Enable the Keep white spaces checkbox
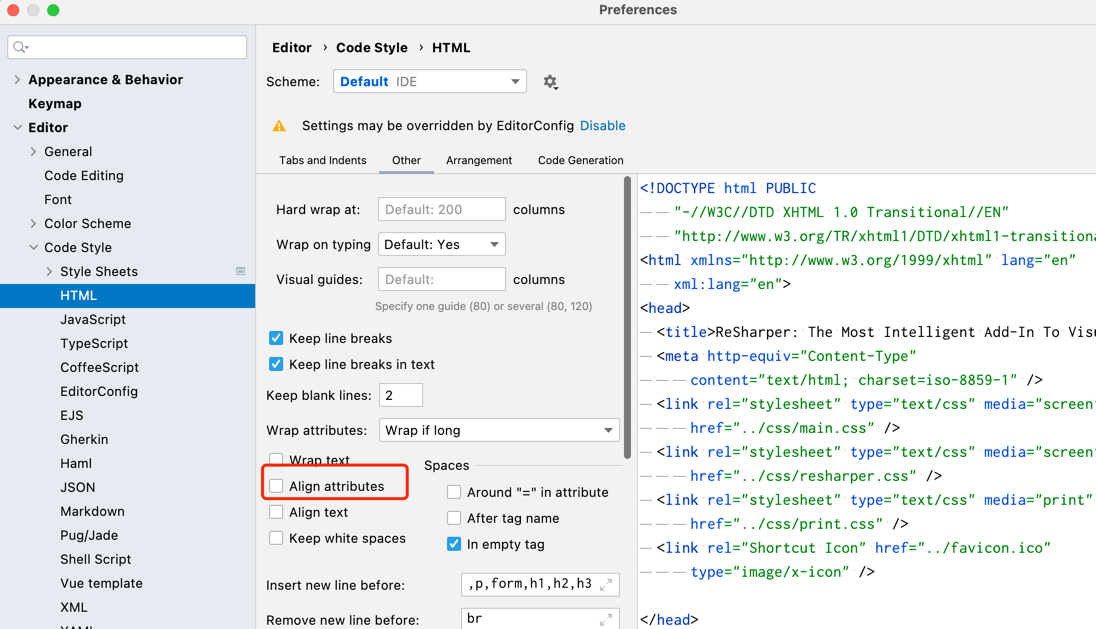The width and height of the screenshot is (1096, 629). 276,538
